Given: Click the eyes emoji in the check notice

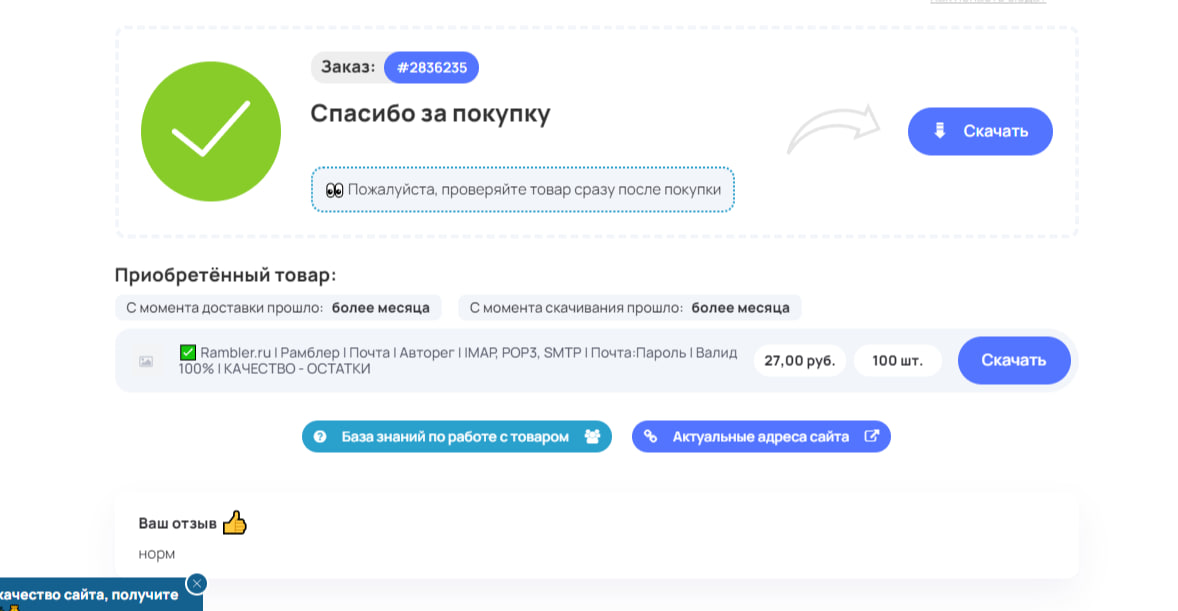Looking at the screenshot, I should [334, 190].
